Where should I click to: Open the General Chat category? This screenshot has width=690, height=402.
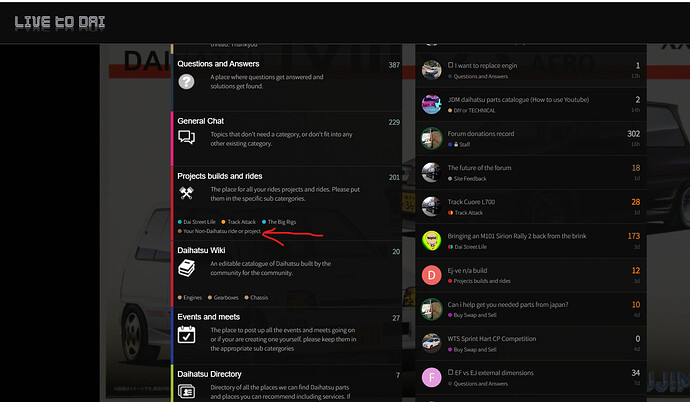tap(201, 121)
